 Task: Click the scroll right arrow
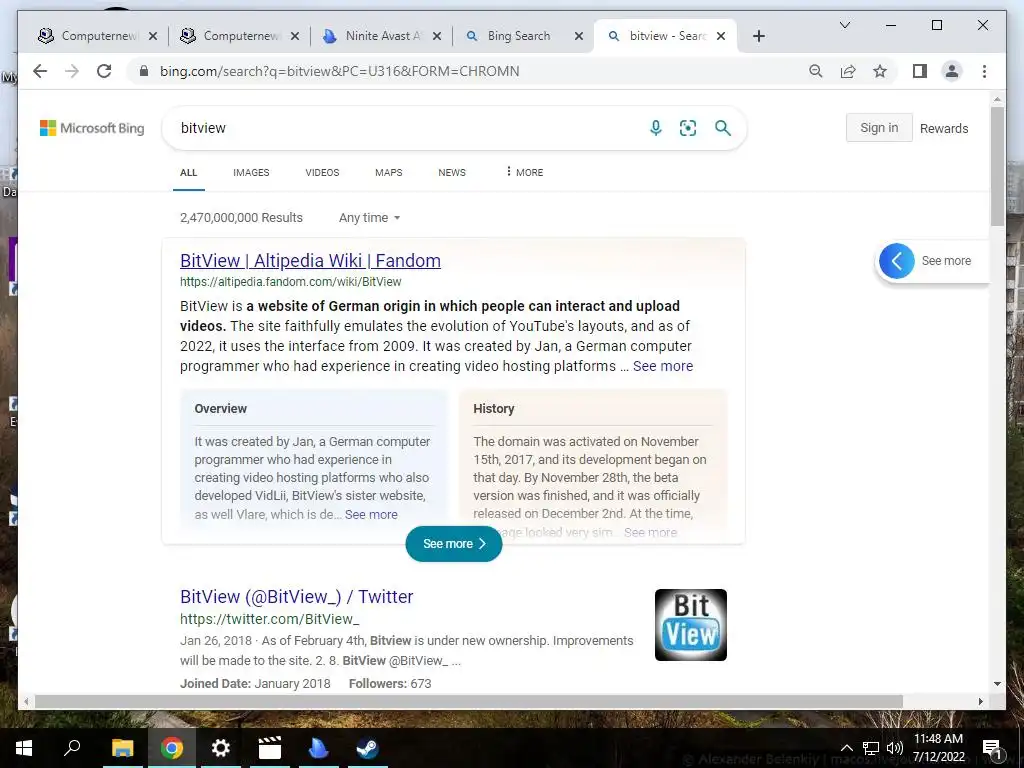tap(980, 701)
